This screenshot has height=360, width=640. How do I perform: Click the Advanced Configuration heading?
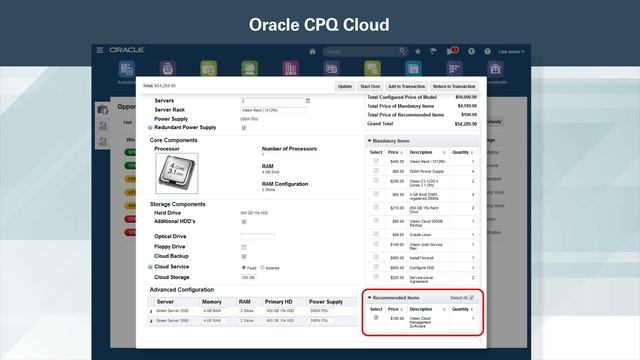click(x=182, y=290)
